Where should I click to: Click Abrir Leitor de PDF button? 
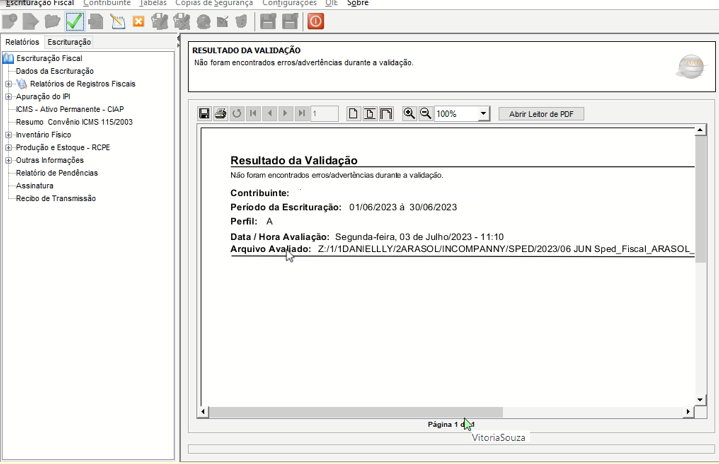(541, 114)
